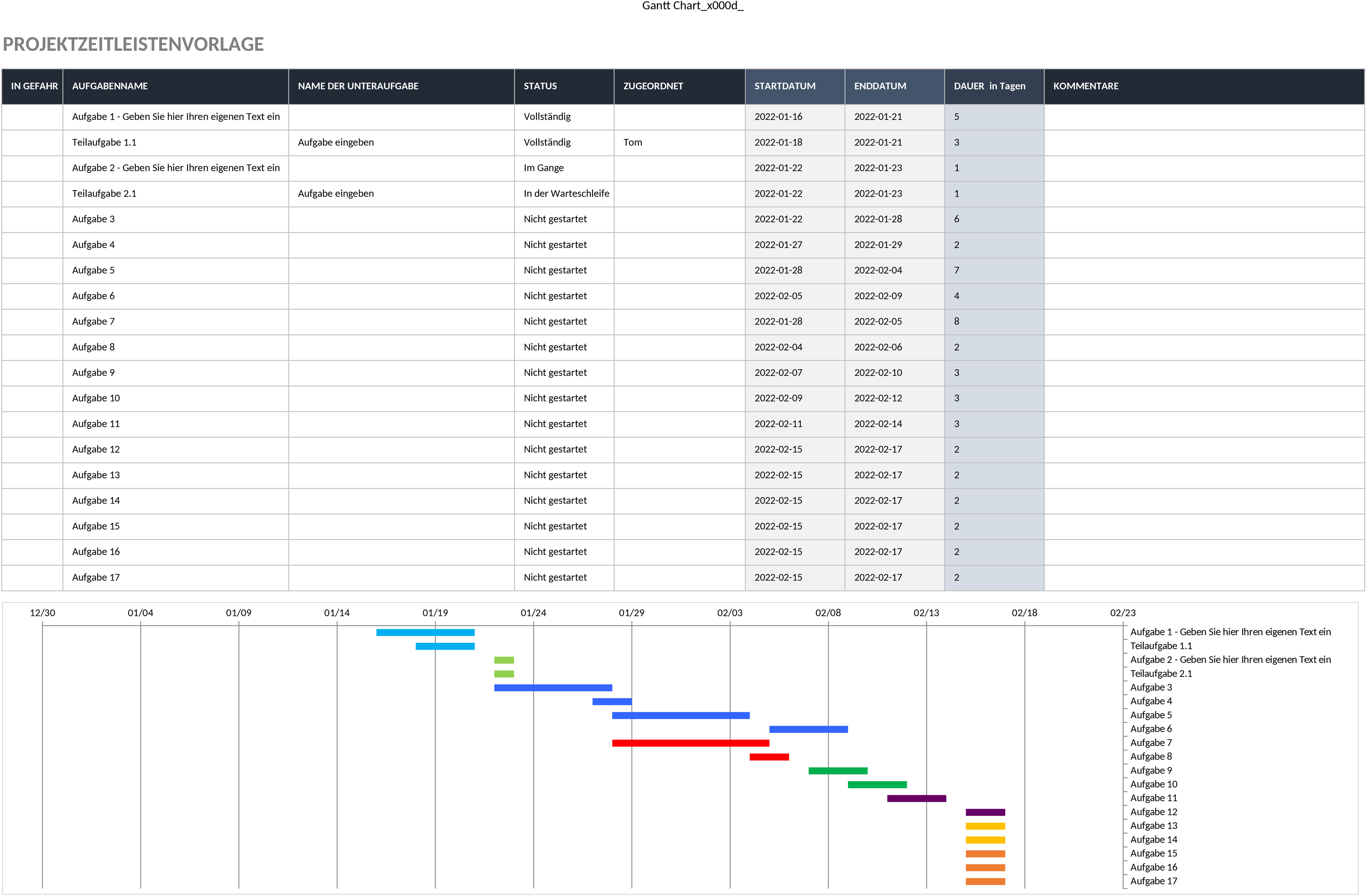1366x896 pixels.
Task: Select table cell Aufgabe 12
Action: pos(176,450)
